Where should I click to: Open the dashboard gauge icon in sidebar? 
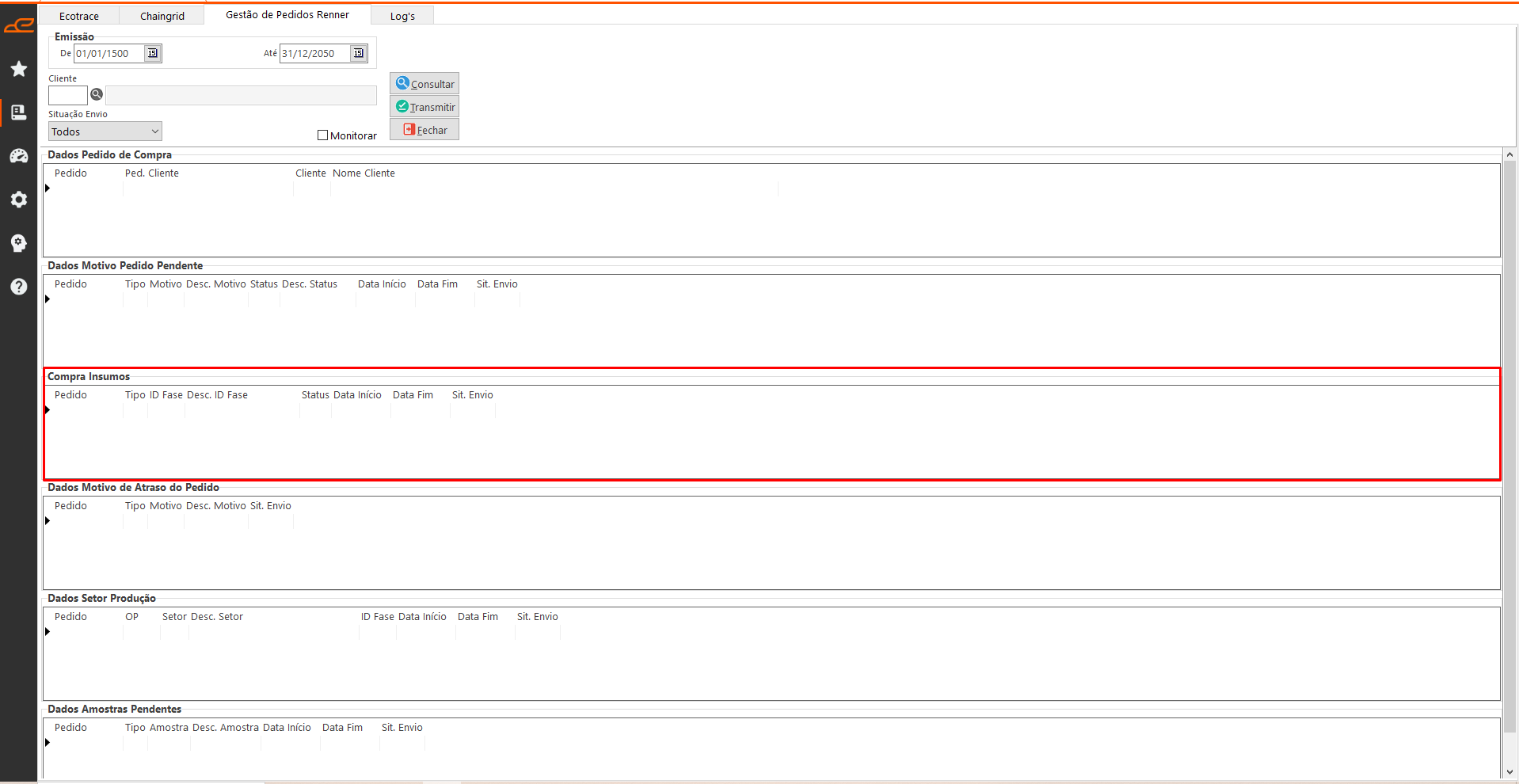pyautogui.click(x=19, y=156)
